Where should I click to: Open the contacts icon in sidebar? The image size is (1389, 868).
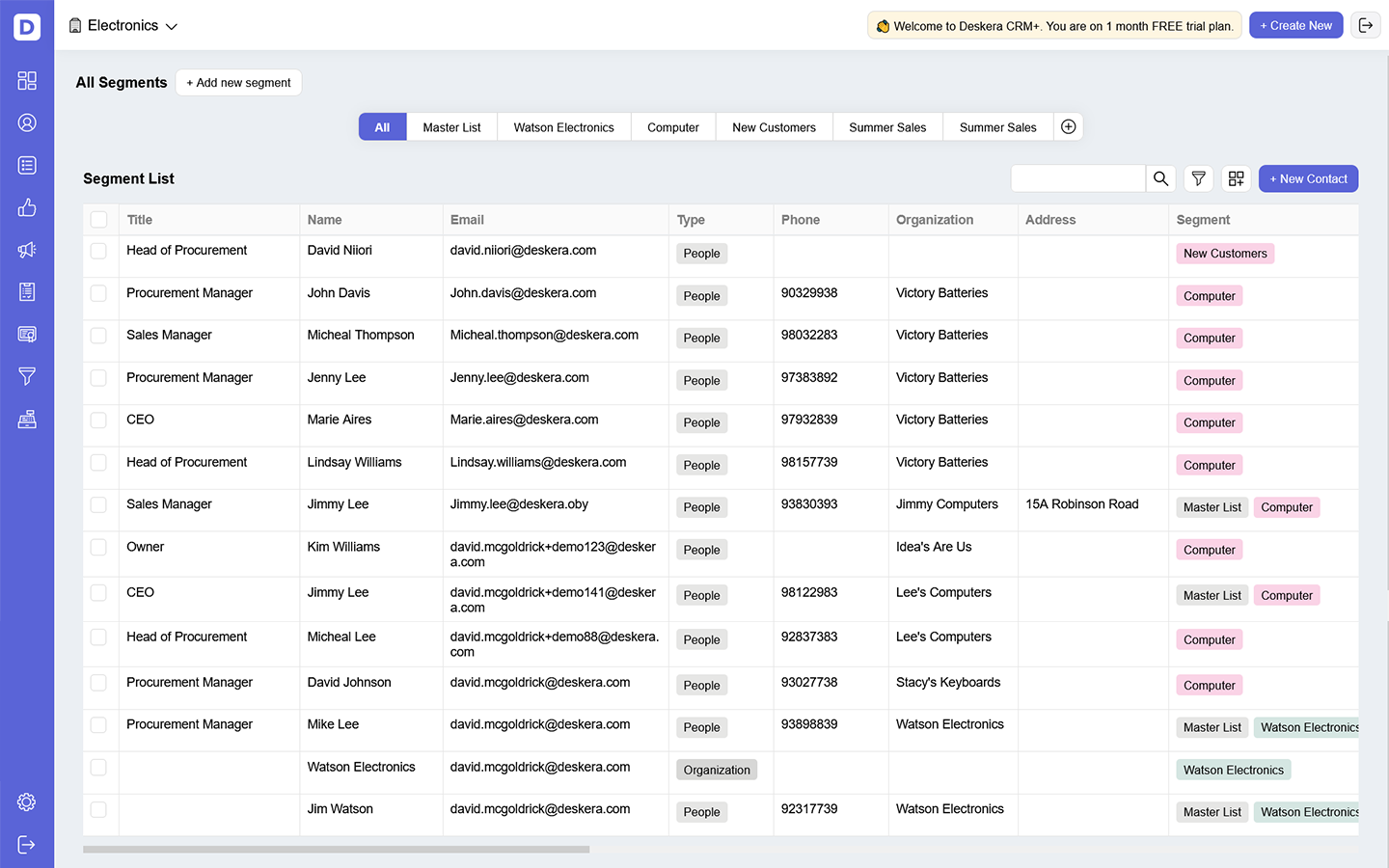(27, 123)
